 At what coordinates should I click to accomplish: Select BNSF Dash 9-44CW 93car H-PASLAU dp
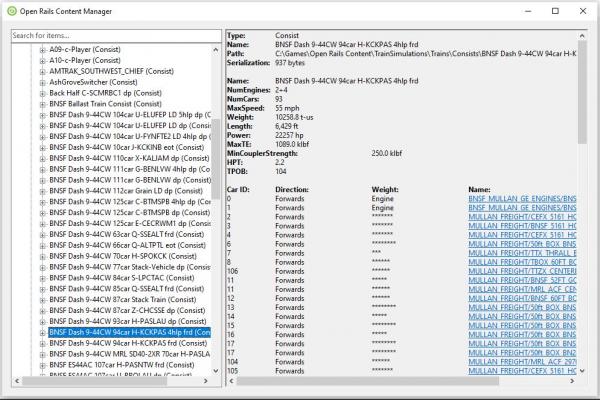128,321
